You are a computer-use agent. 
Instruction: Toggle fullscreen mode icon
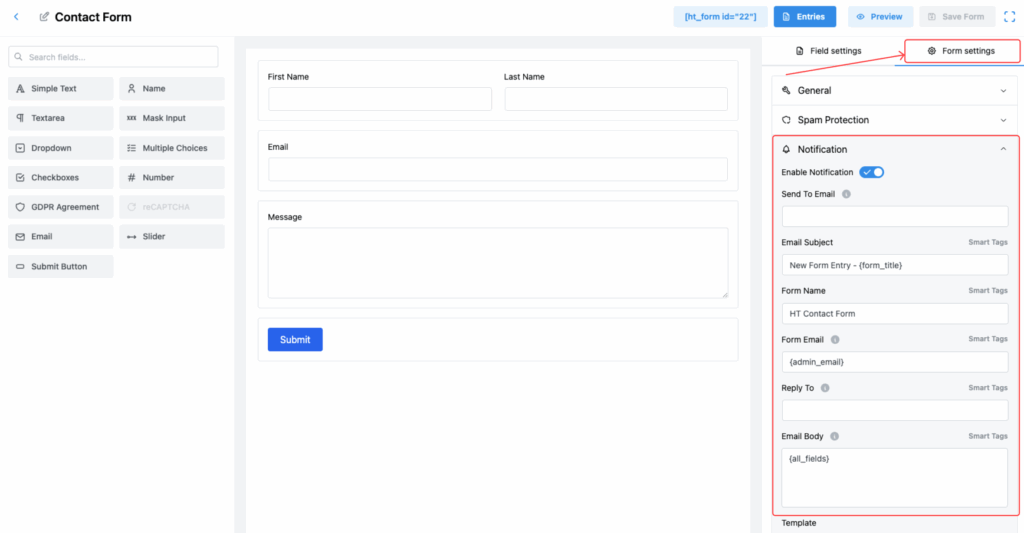[1009, 17]
